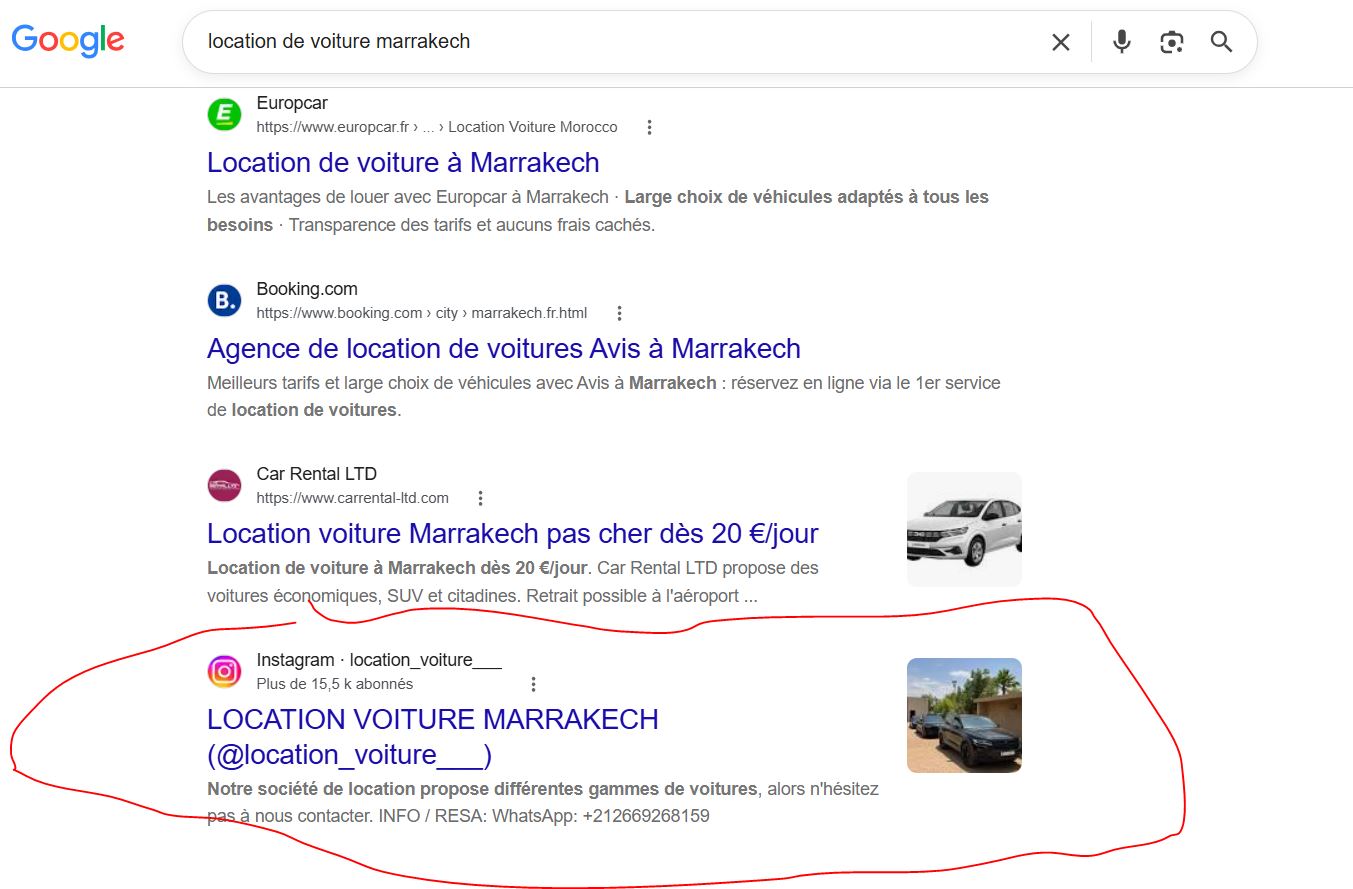Click the Google logo
Image resolution: width=1353 pixels, height=889 pixels.
click(68, 40)
